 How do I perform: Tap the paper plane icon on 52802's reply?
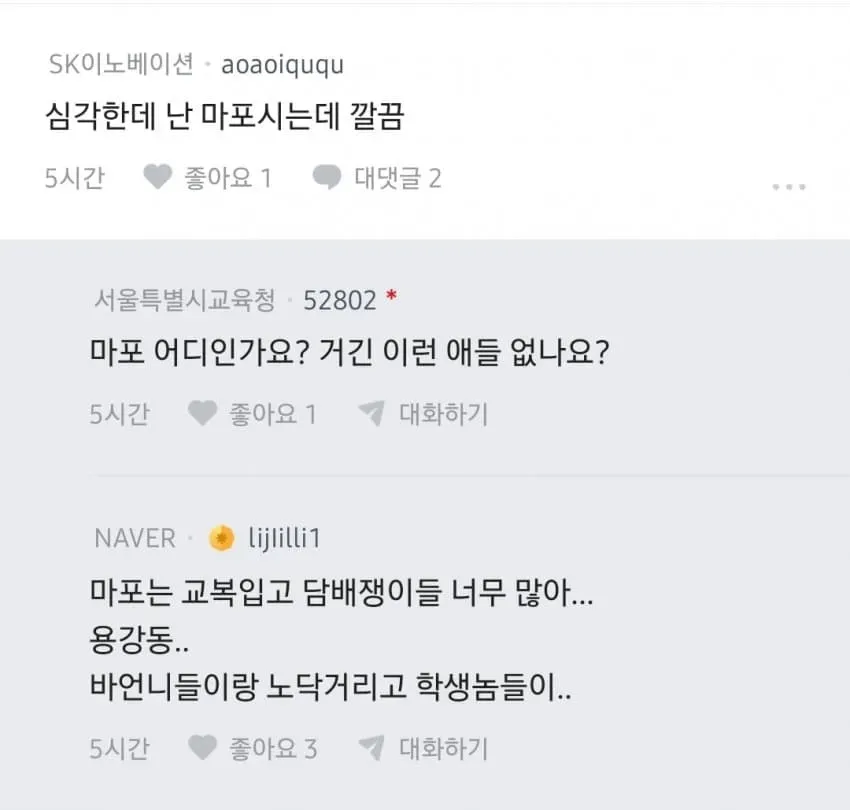click(x=371, y=414)
